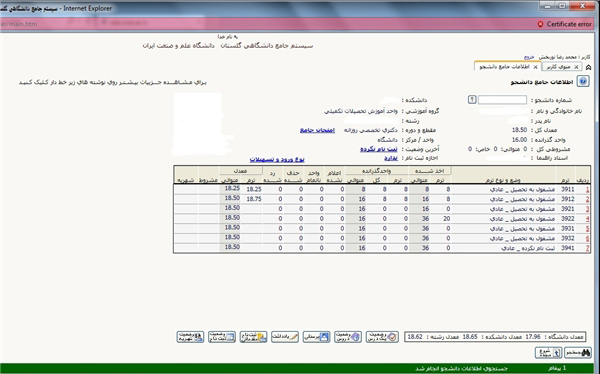Click the شماره دانشجو student number input field
Image resolution: width=600 pixels, height=374 pixels.
[x=502, y=100]
